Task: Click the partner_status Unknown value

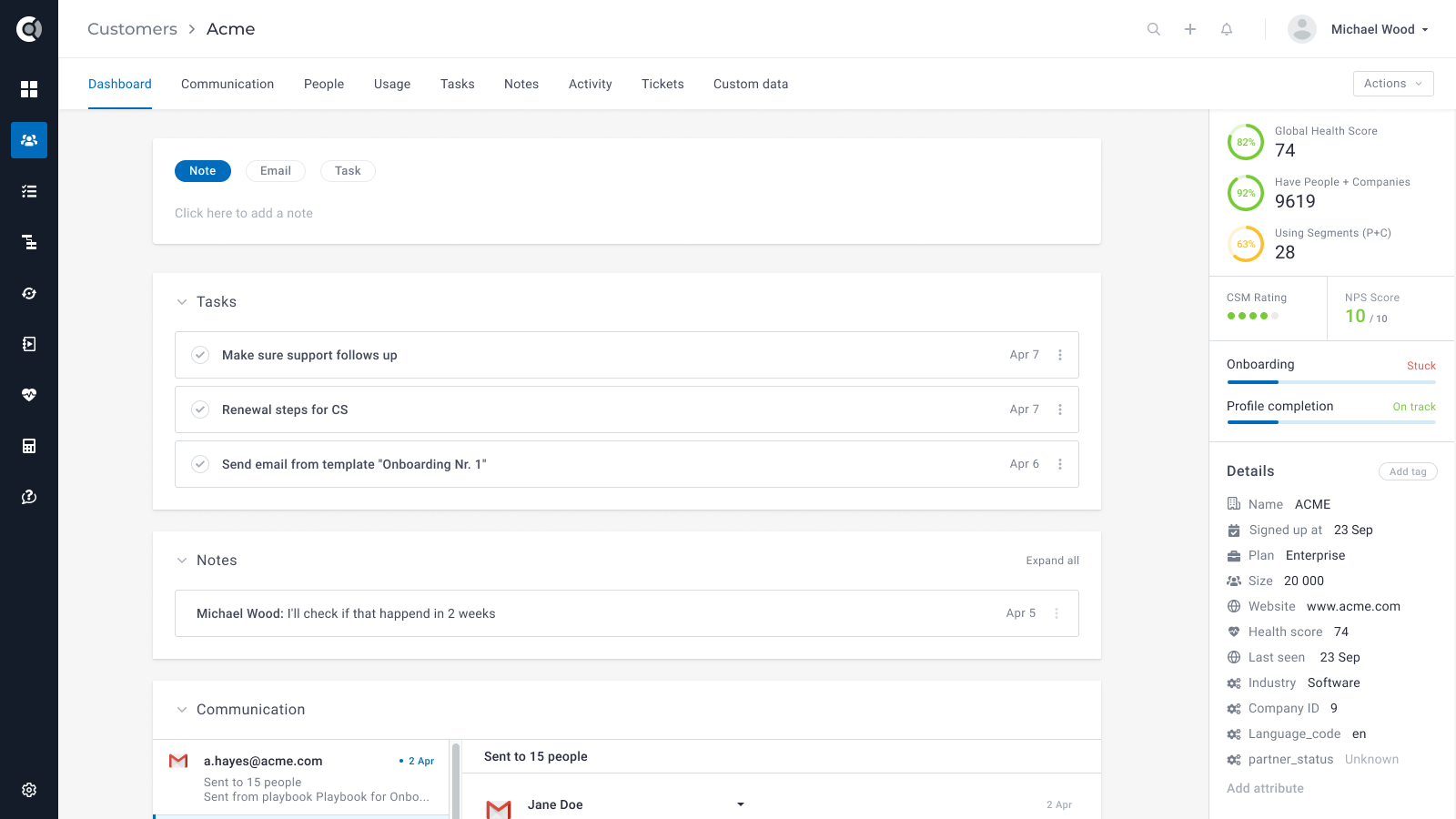Action: 1371,759
